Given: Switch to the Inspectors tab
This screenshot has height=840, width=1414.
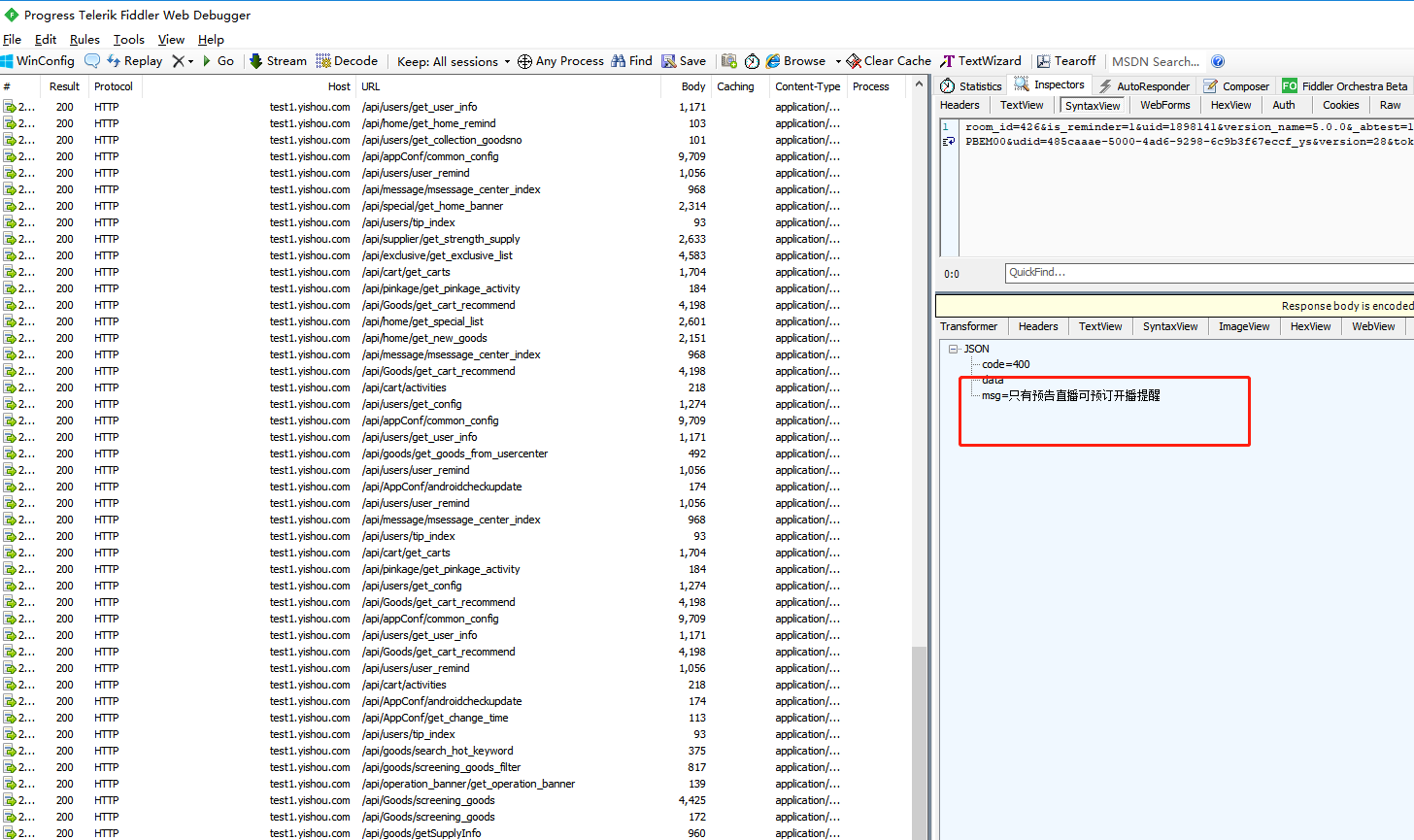Looking at the screenshot, I should pyautogui.click(x=1050, y=85).
